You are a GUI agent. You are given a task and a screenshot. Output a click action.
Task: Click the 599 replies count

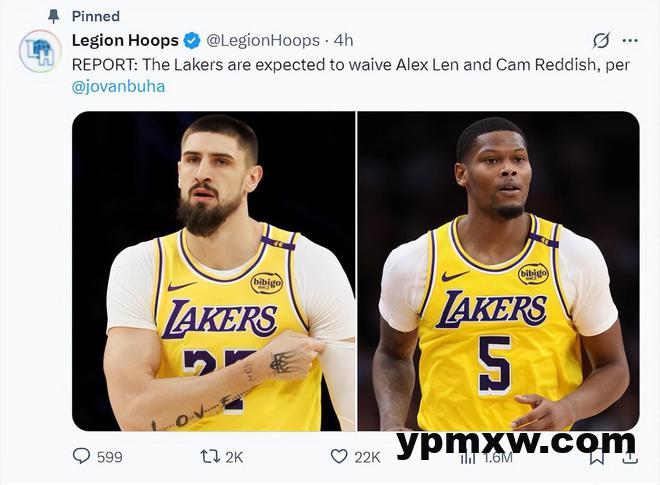point(109,457)
